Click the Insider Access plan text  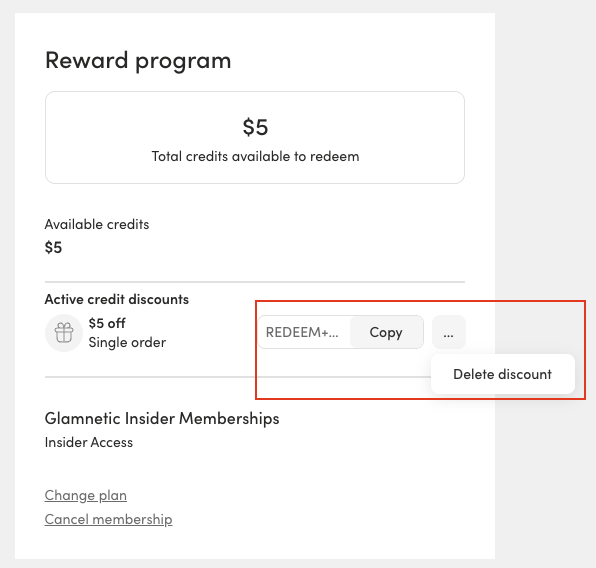pyautogui.click(x=89, y=443)
